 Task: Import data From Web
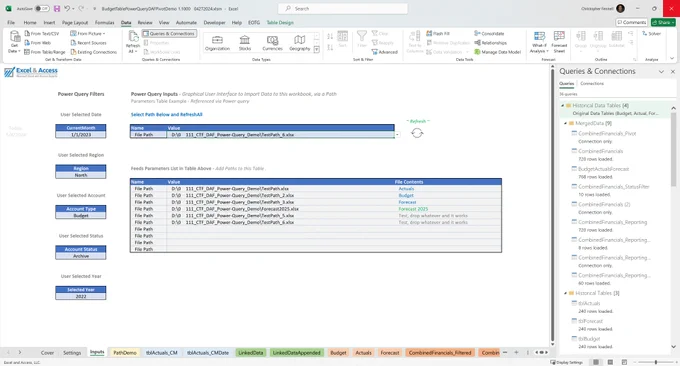coord(38,43)
